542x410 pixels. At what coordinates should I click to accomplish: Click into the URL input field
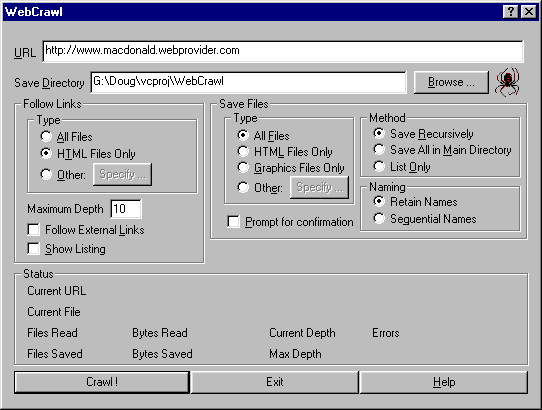pyautogui.click(x=283, y=51)
